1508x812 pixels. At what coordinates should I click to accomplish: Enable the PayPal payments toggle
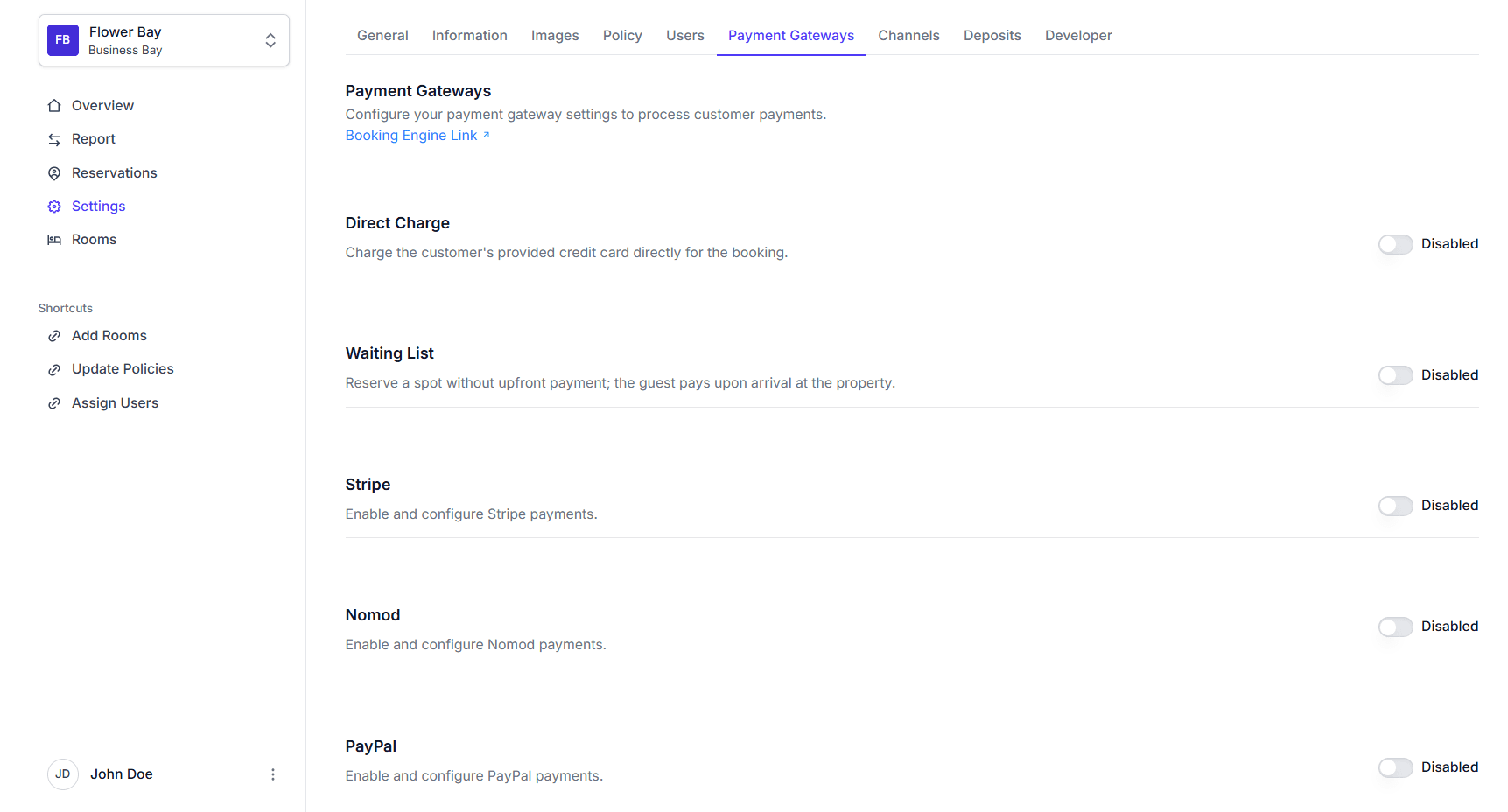(x=1395, y=767)
